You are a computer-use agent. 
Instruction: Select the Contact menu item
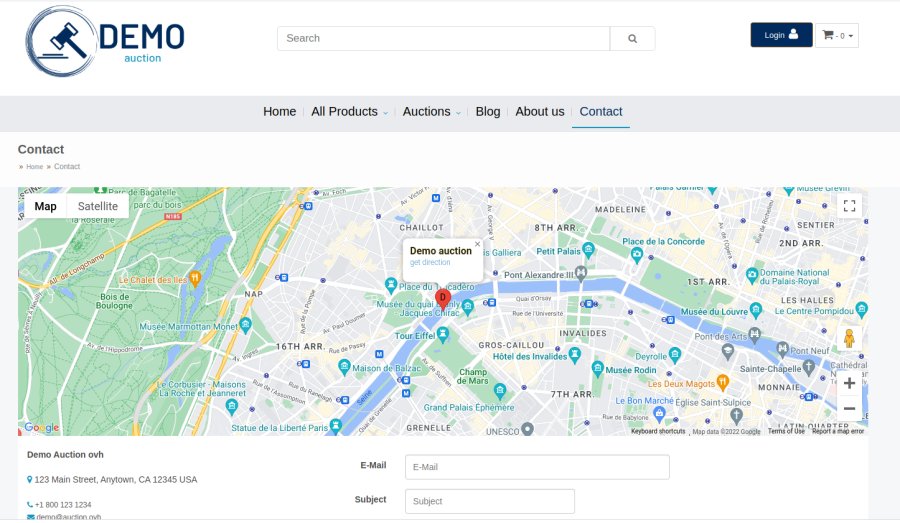(600, 111)
